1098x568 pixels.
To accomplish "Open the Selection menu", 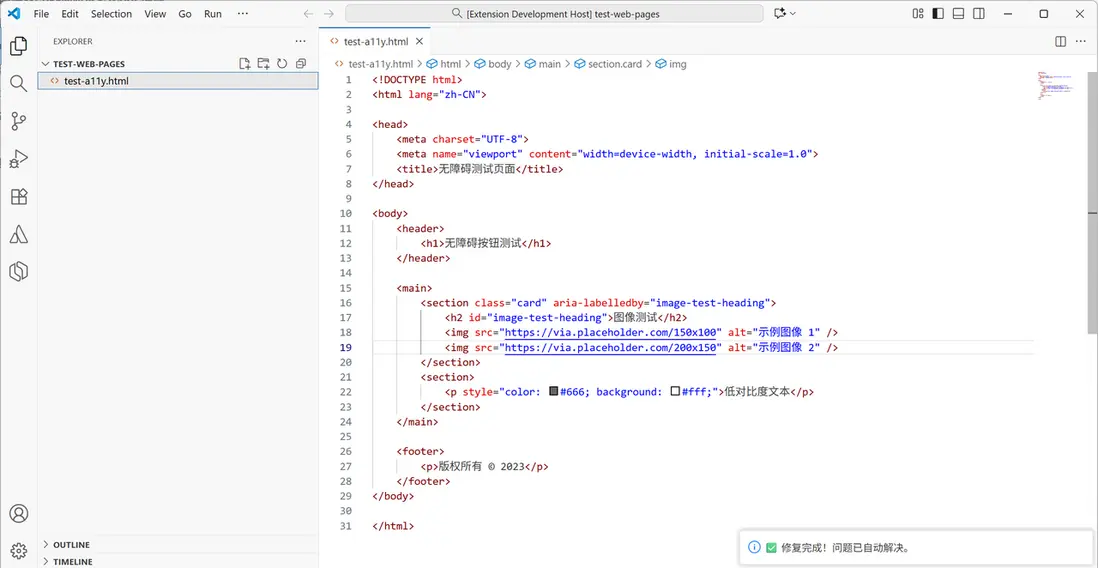I will [111, 14].
